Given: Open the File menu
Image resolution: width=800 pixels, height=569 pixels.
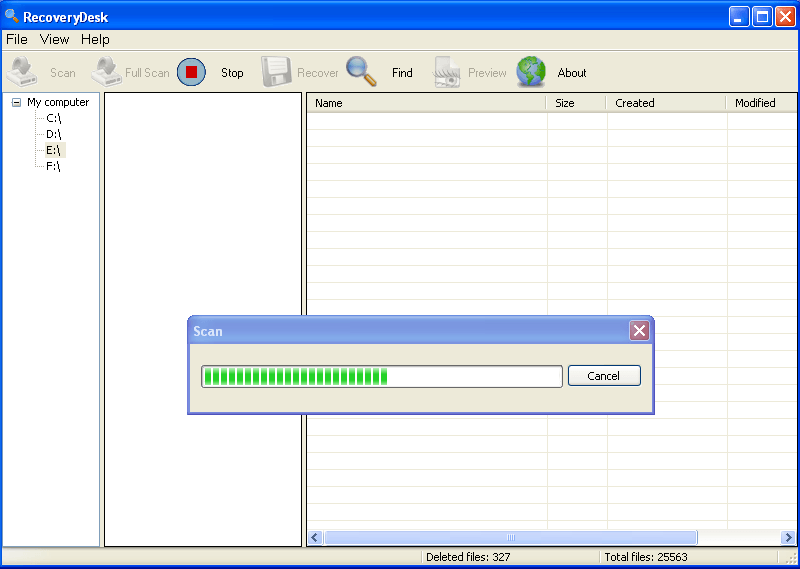Looking at the screenshot, I should [17, 39].
